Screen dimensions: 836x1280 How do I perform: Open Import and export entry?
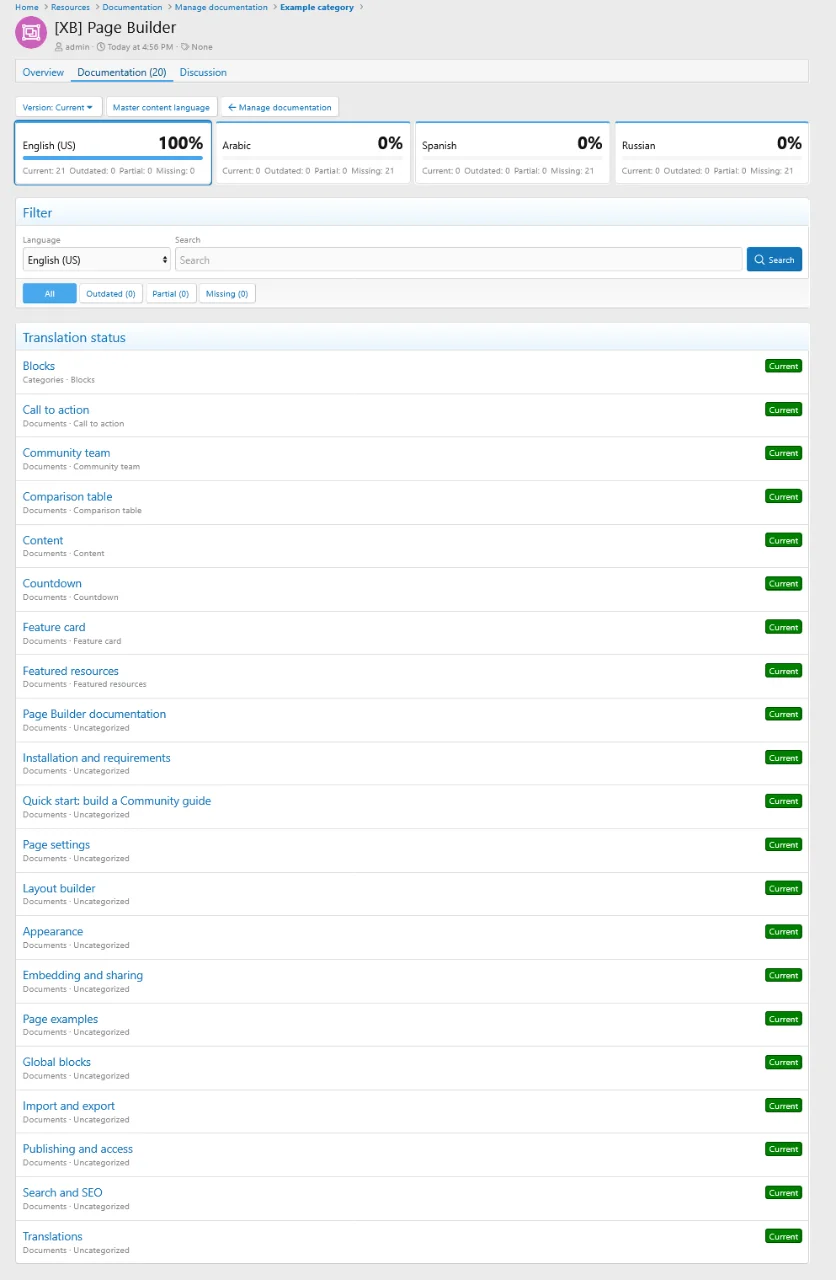pyautogui.click(x=69, y=1106)
